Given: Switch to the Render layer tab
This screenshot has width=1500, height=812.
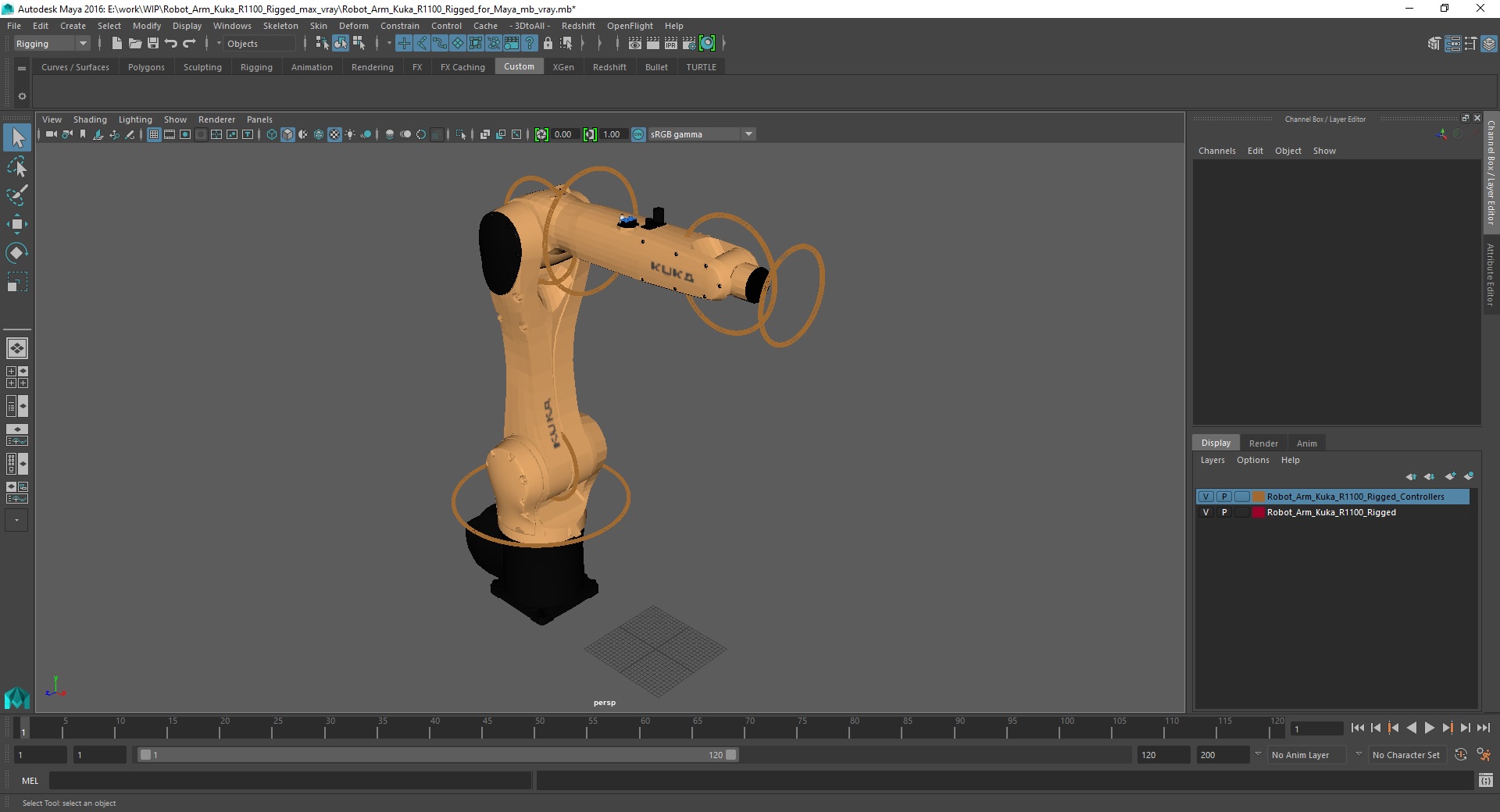Looking at the screenshot, I should (1263, 443).
